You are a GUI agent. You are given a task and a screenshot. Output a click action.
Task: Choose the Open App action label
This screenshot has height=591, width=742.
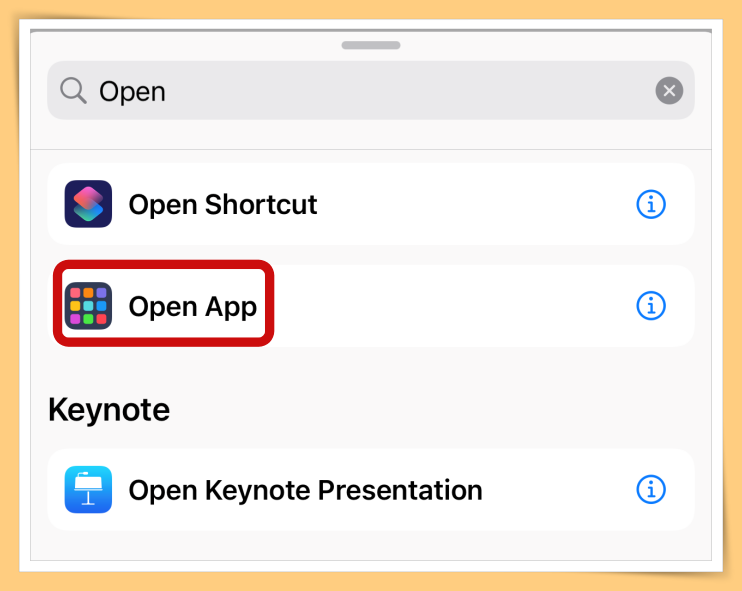[x=193, y=307]
